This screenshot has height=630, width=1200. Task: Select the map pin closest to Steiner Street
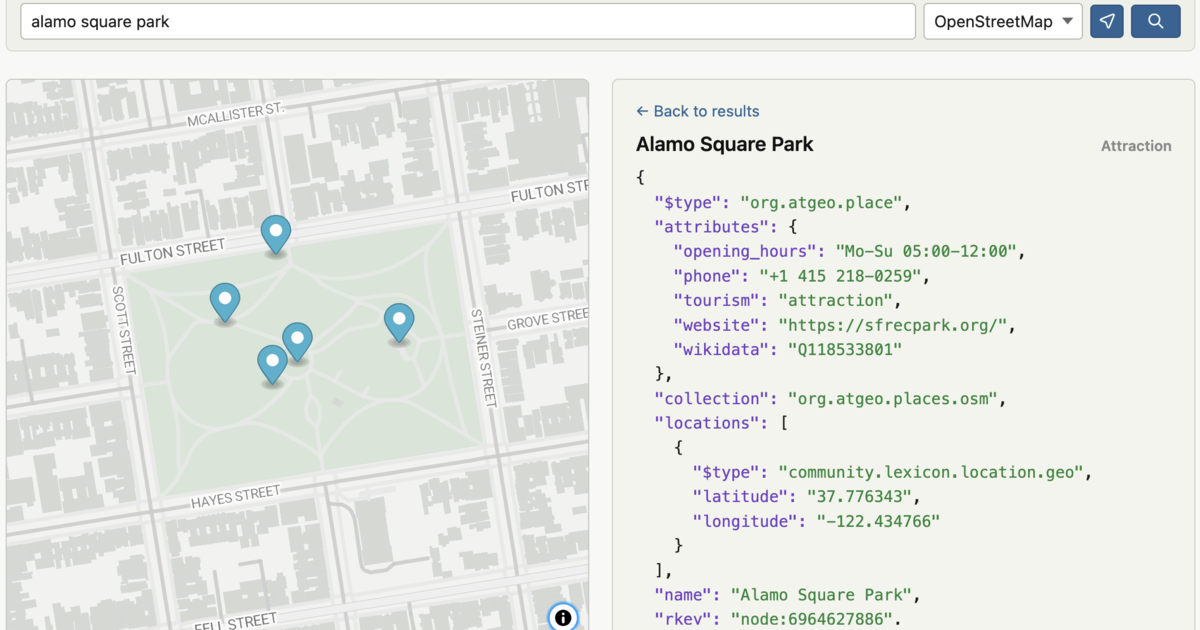(399, 321)
